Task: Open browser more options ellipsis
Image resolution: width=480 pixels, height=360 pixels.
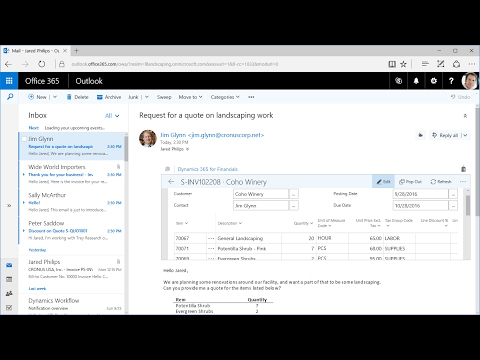Action: [472, 64]
